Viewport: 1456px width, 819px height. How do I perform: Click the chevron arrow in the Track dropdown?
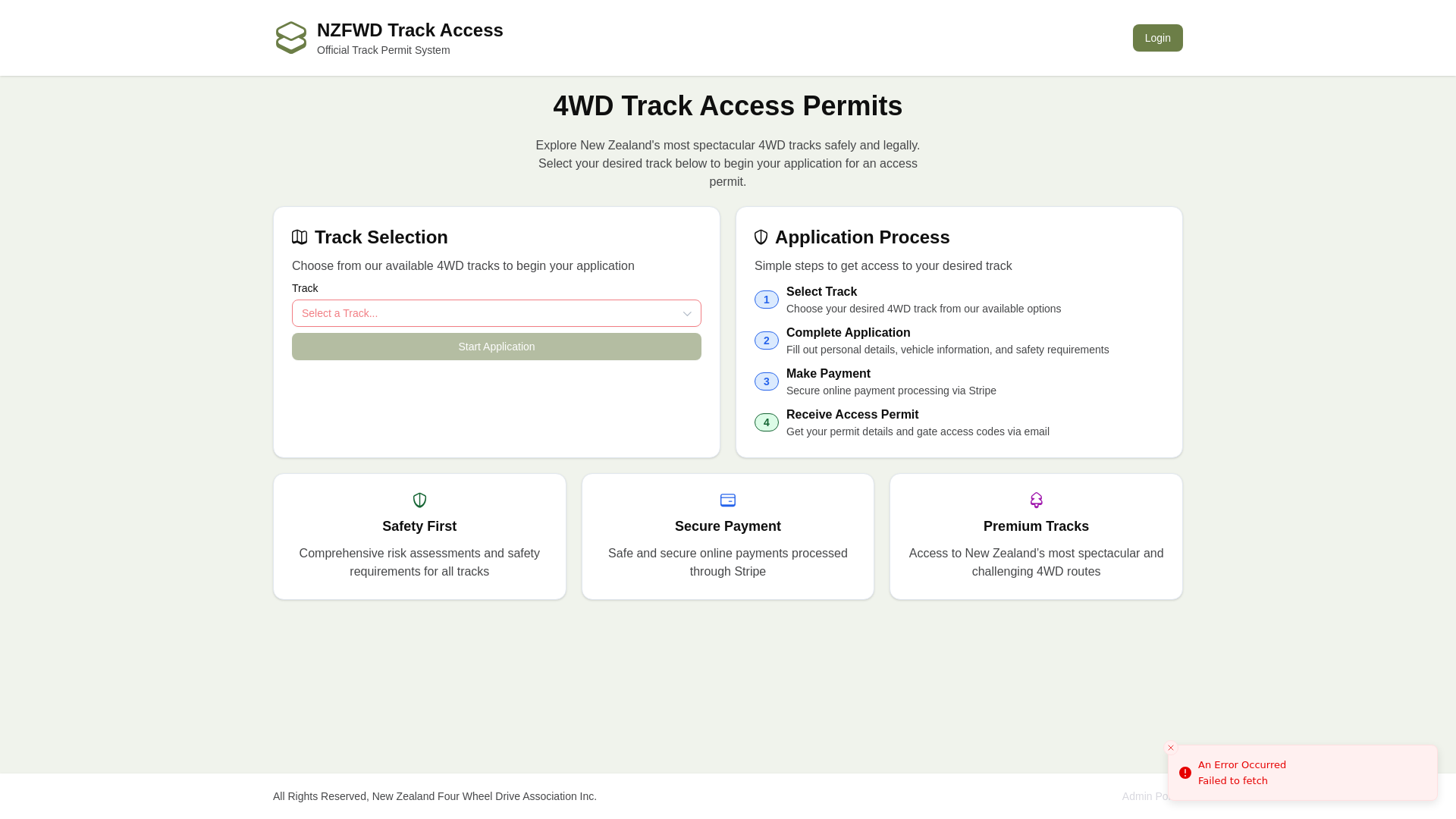tap(687, 314)
